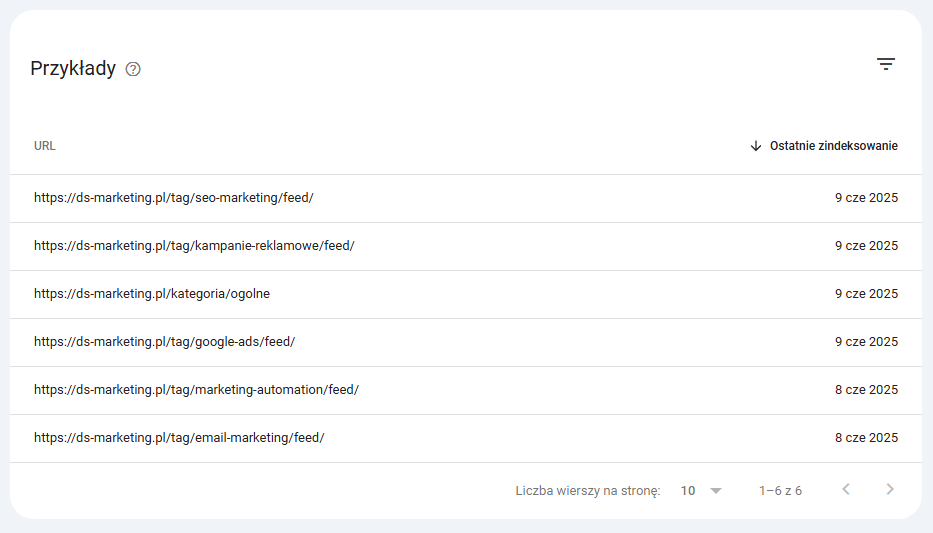This screenshot has width=933, height=533.
Task: Click the date of the seo-marketing row
Action: 866,198
